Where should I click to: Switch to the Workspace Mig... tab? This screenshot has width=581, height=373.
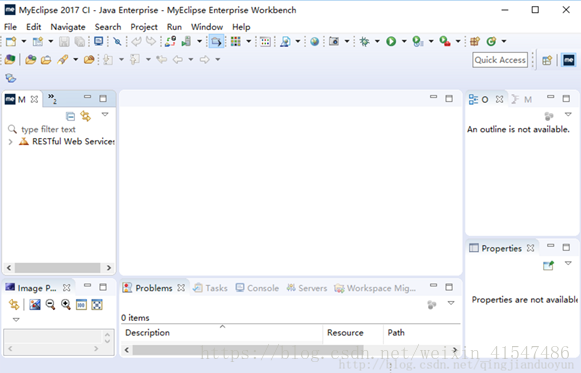[375, 288]
